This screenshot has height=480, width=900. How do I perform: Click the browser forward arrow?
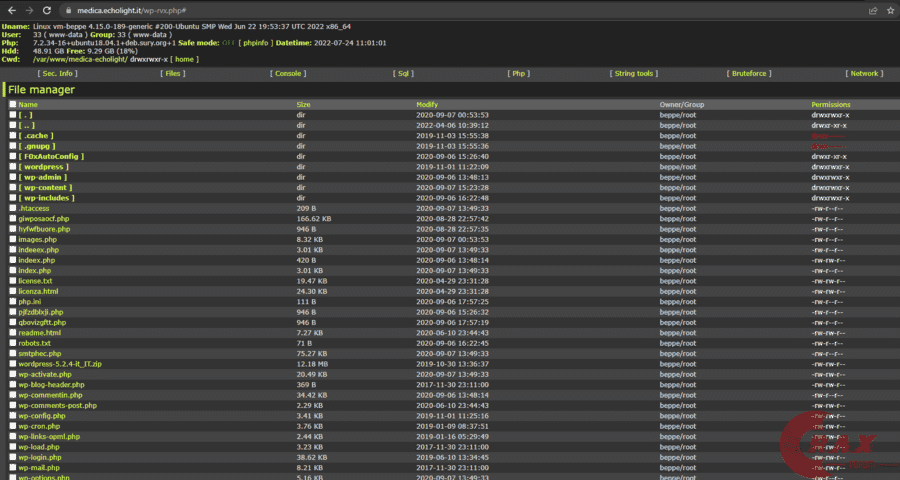(29, 10)
